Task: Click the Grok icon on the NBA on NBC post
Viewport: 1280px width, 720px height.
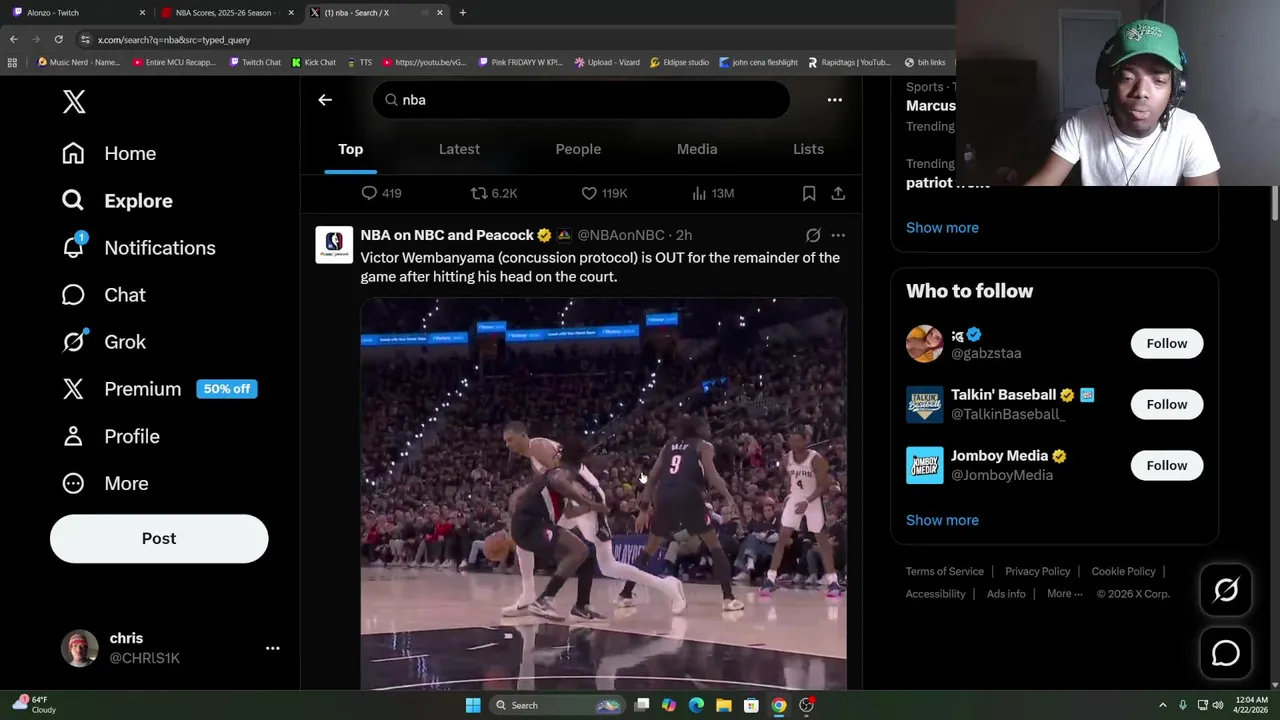Action: 813,235
